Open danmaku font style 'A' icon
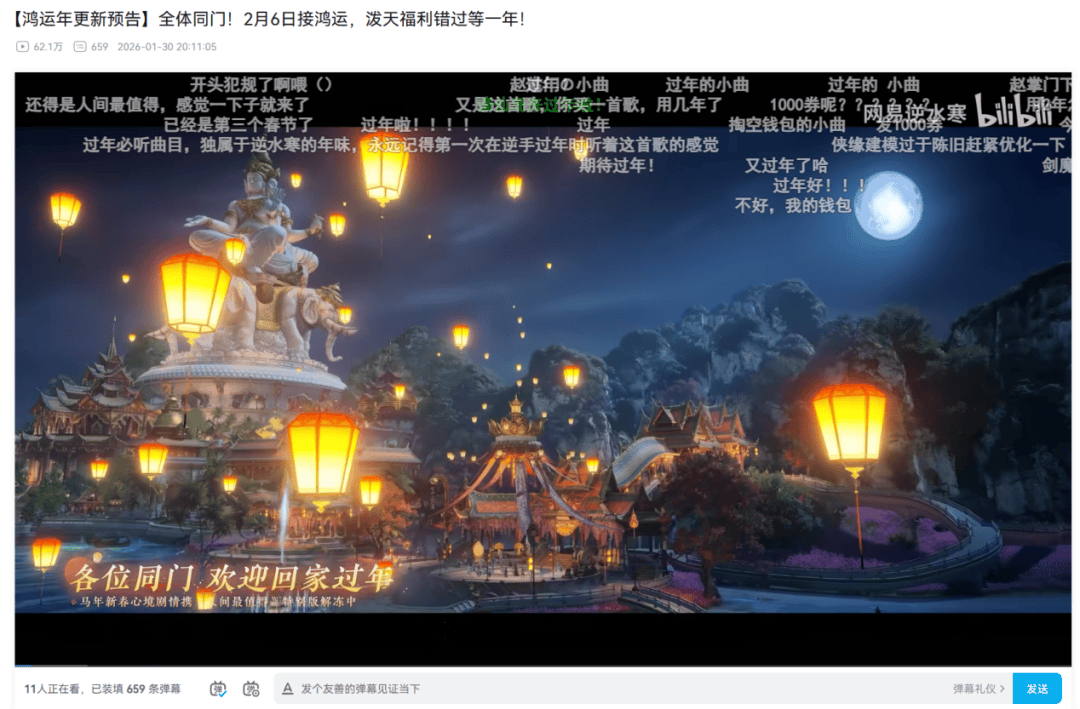 coord(288,689)
